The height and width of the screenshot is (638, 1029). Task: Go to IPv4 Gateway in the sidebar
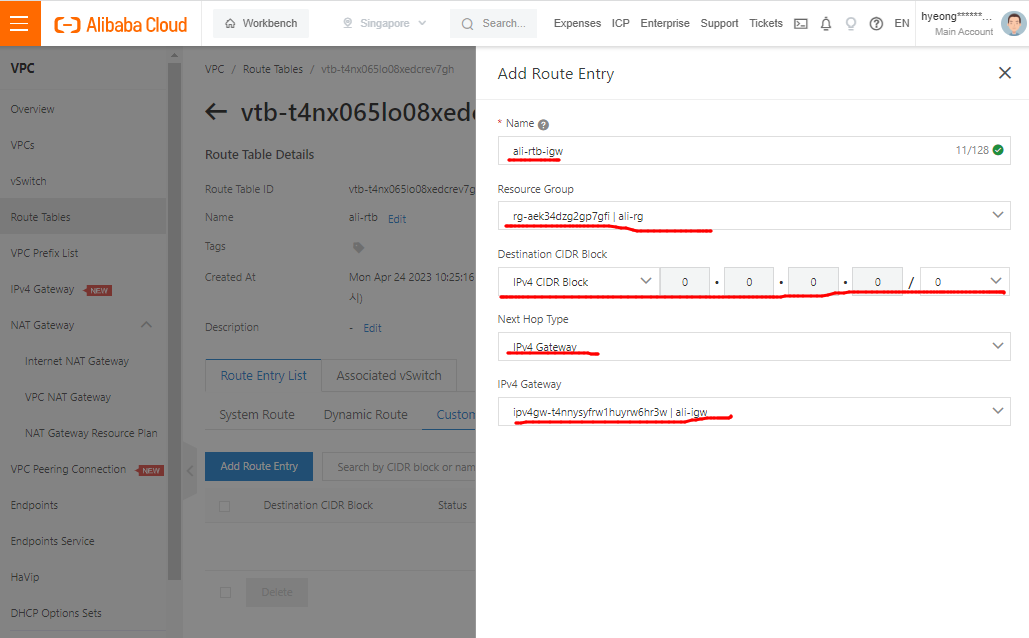pos(42,289)
